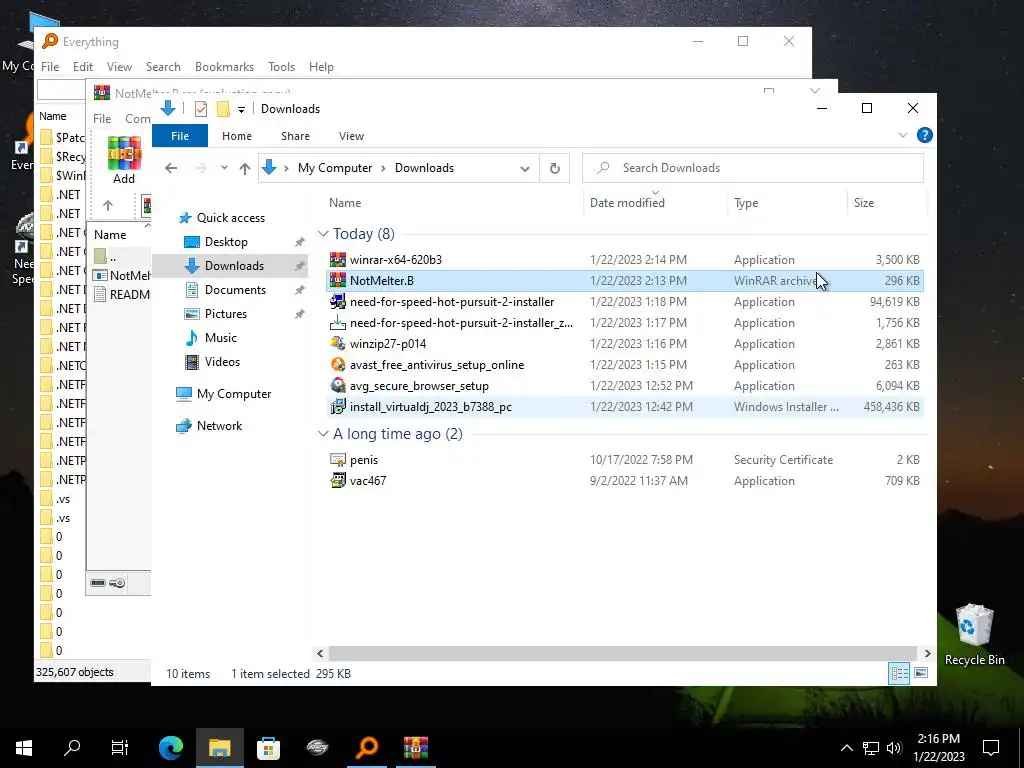The image size is (1024, 768).
Task: Click Properties icon in quick access toolbar
Action: tap(200, 109)
